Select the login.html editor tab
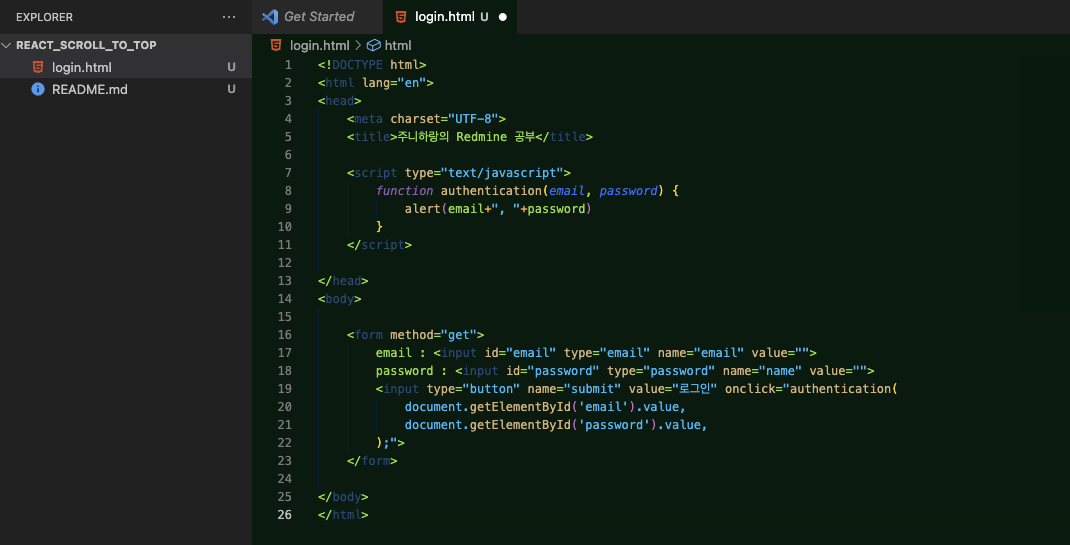This screenshot has width=1070, height=545. coord(450,17)
